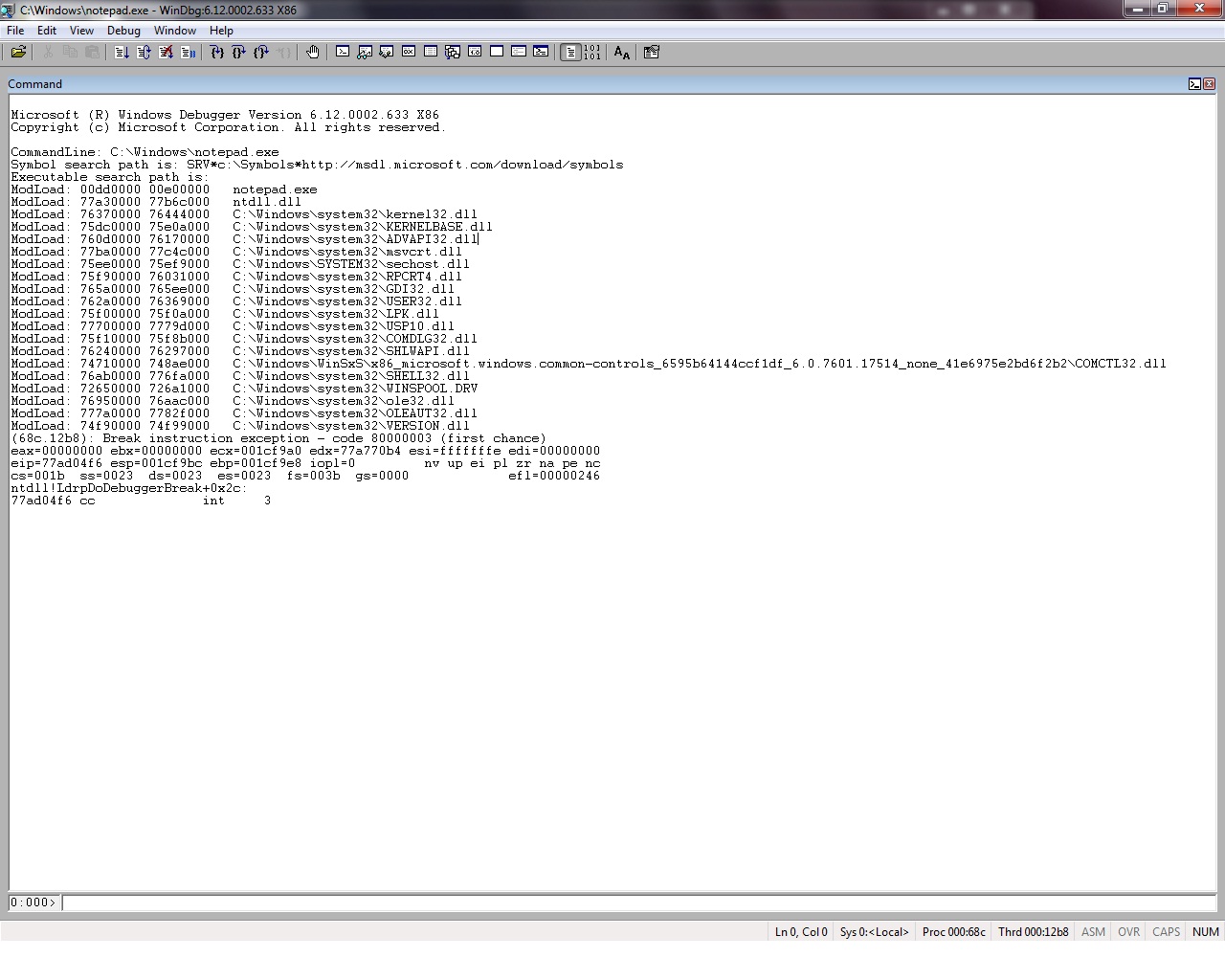1225x980 pixels.
Task: Open the Registers window icon
Action: [x=409, y=53]
